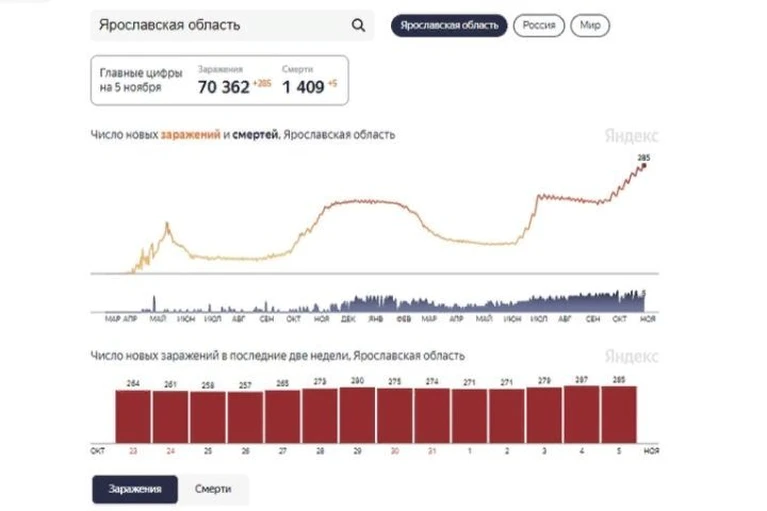The height and width of the screenshot is (511, 767).
Task: Focus the Ярославская область search field
Action: tap(232, 25)
